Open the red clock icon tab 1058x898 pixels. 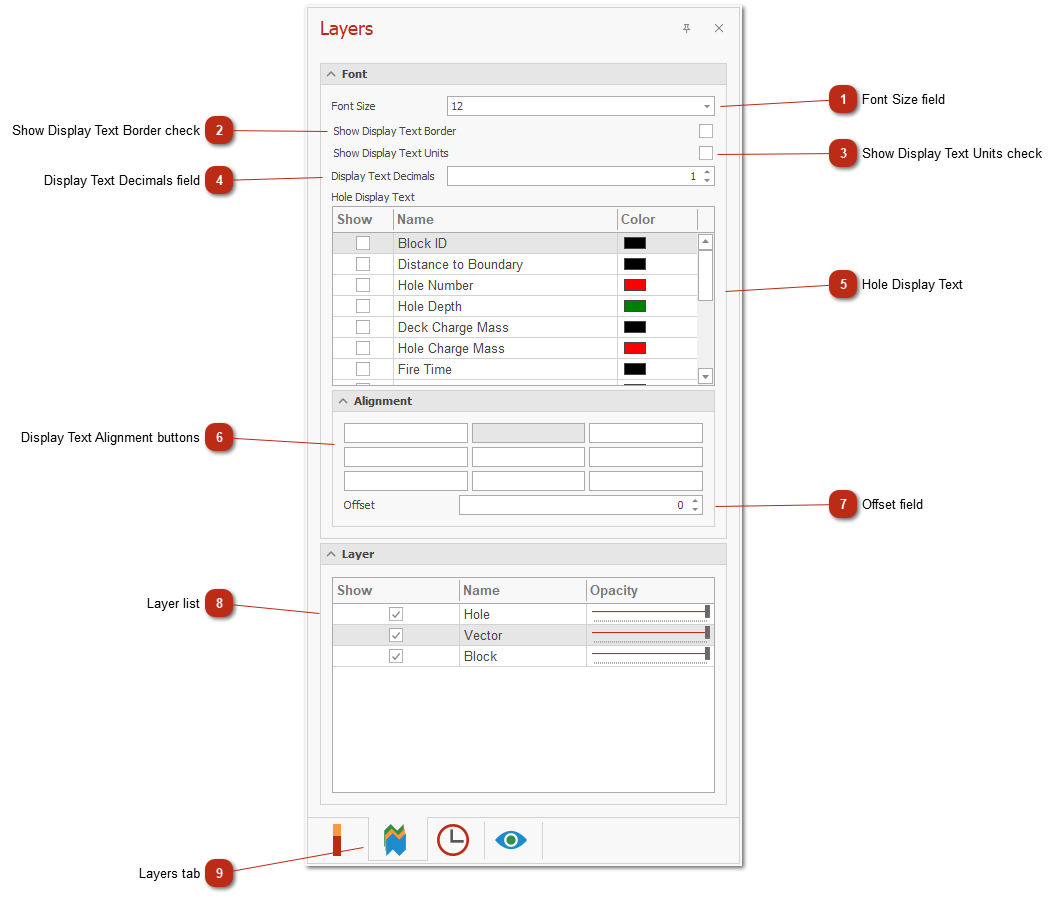coord(453,840)
